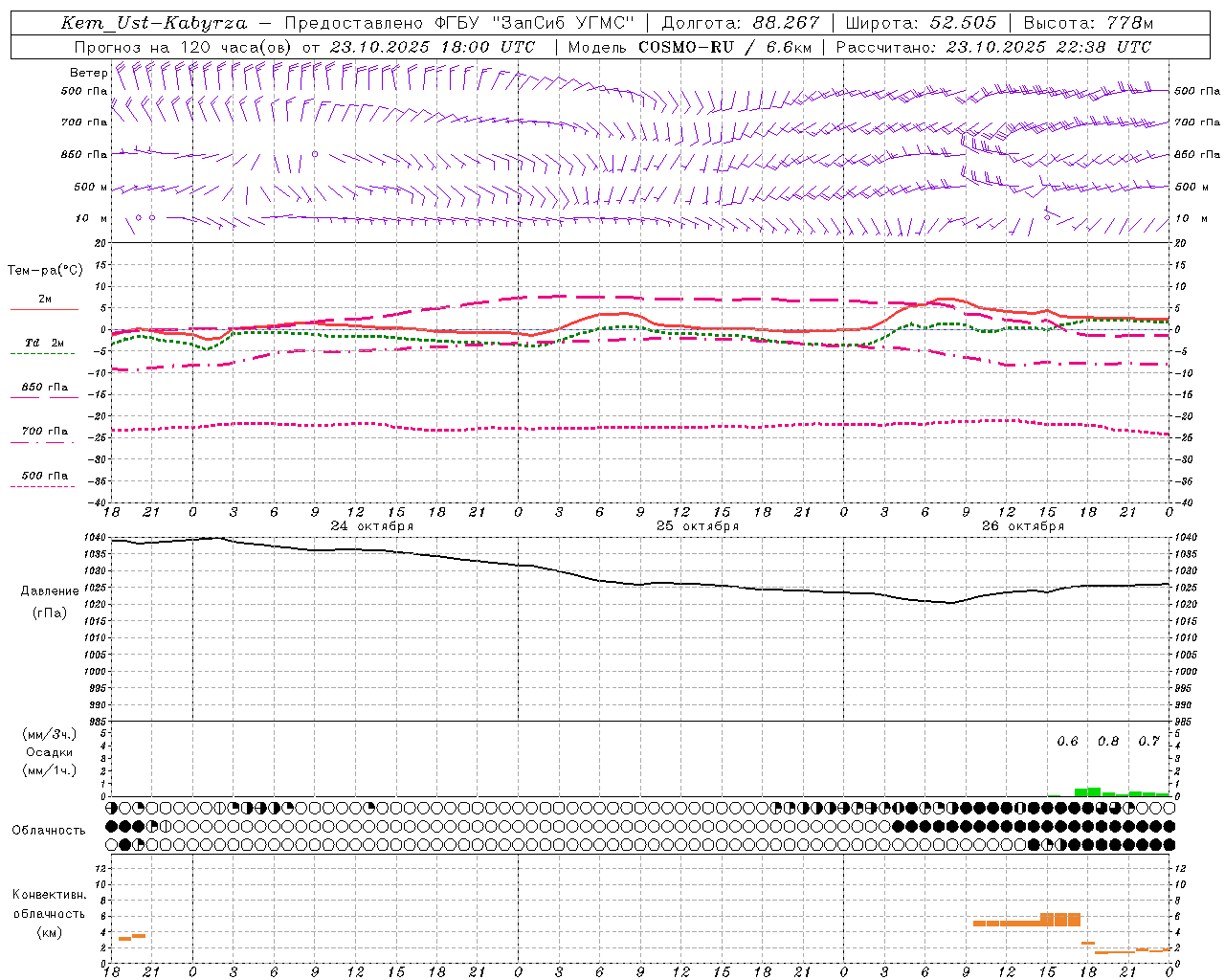This screenshot has width=1225, height=980.
Task: Click the "Широта: 52.505" header value
Action: [922, 23]
